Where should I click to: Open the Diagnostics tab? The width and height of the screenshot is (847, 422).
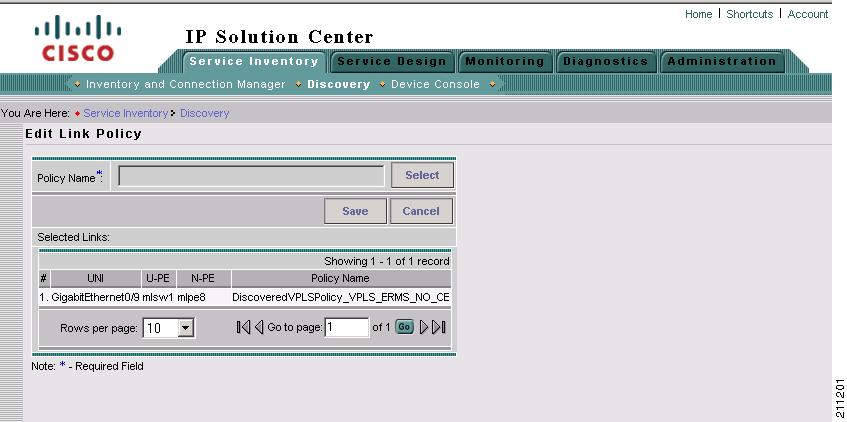click(605, 62)
